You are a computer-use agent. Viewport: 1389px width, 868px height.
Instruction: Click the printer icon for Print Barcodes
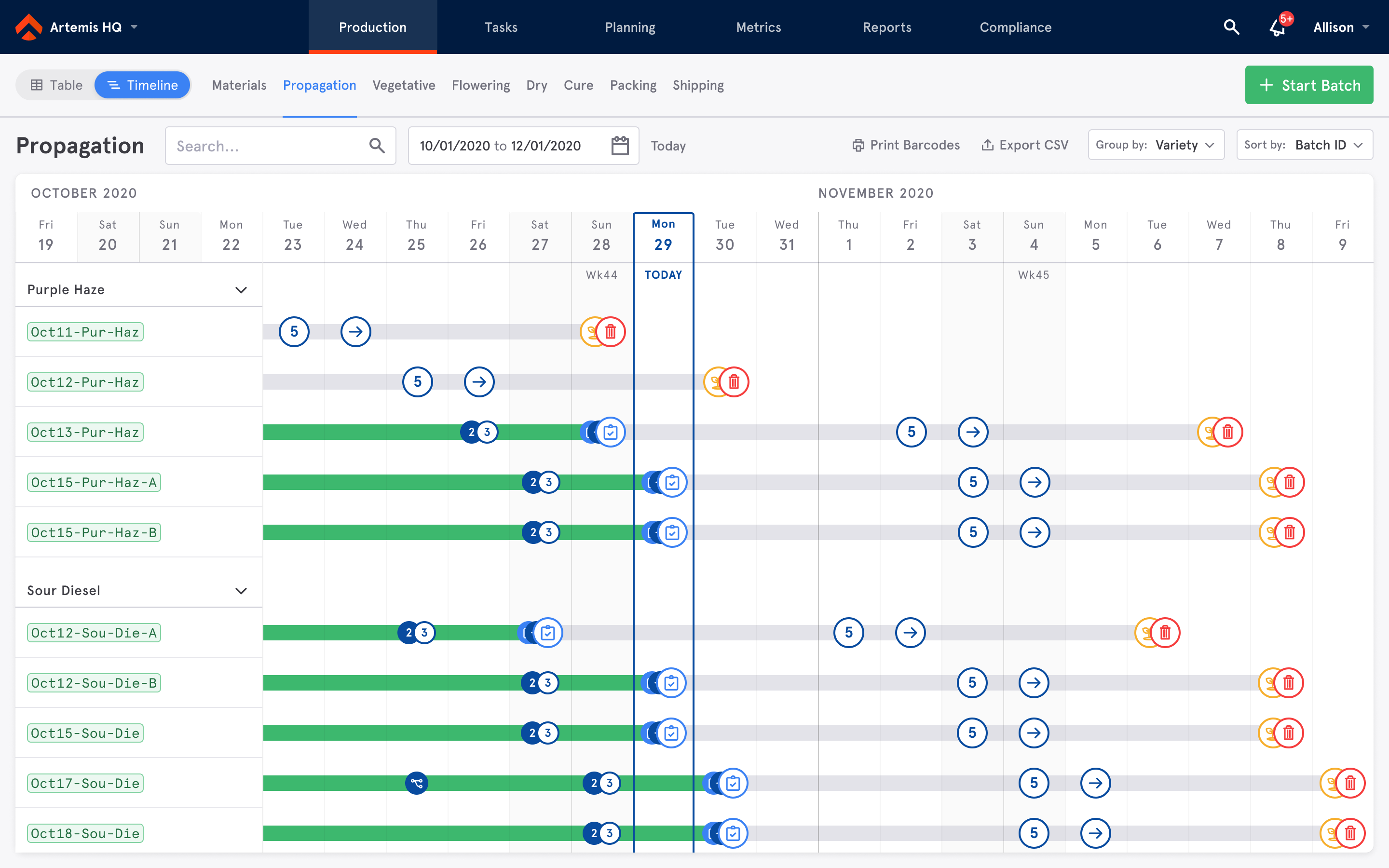[x=858, y=146]
